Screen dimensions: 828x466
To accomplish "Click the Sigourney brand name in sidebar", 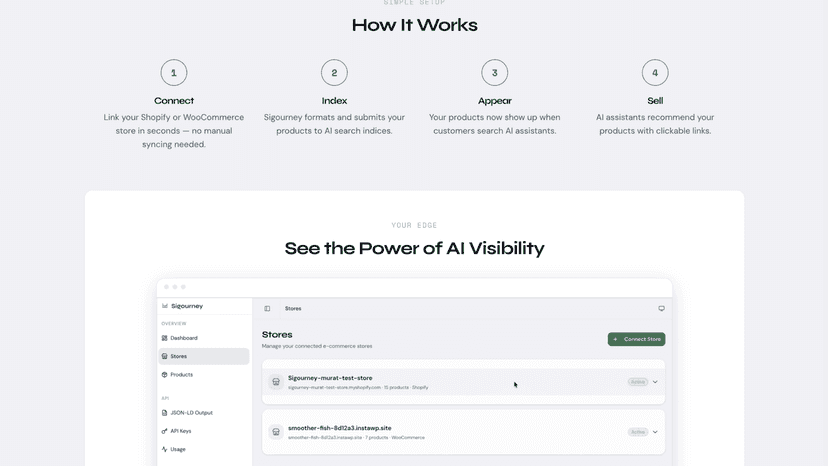I will [187, 306].
